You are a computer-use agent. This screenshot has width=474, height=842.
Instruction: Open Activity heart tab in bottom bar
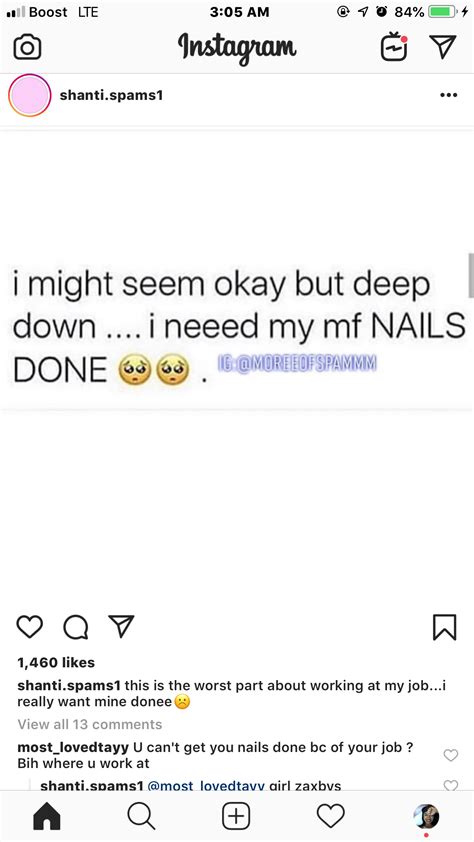pyautogui.click(x=331, y=817)
